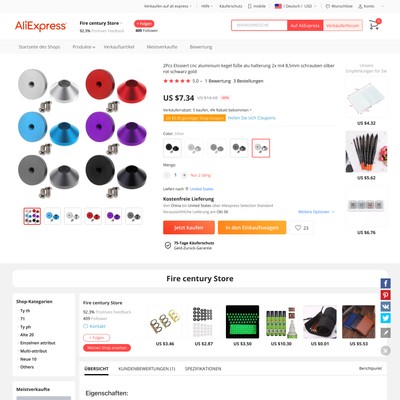The image size is (400, 400).
Task: Switch to the Kundenbewertungen tab
Action: [x=147, y=369]
